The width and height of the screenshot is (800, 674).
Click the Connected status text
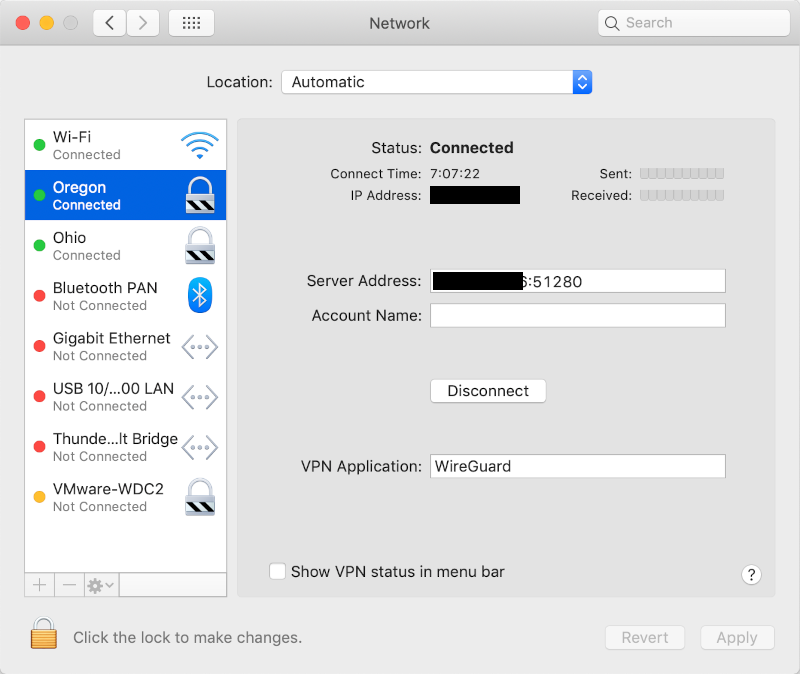click(471, 147)
